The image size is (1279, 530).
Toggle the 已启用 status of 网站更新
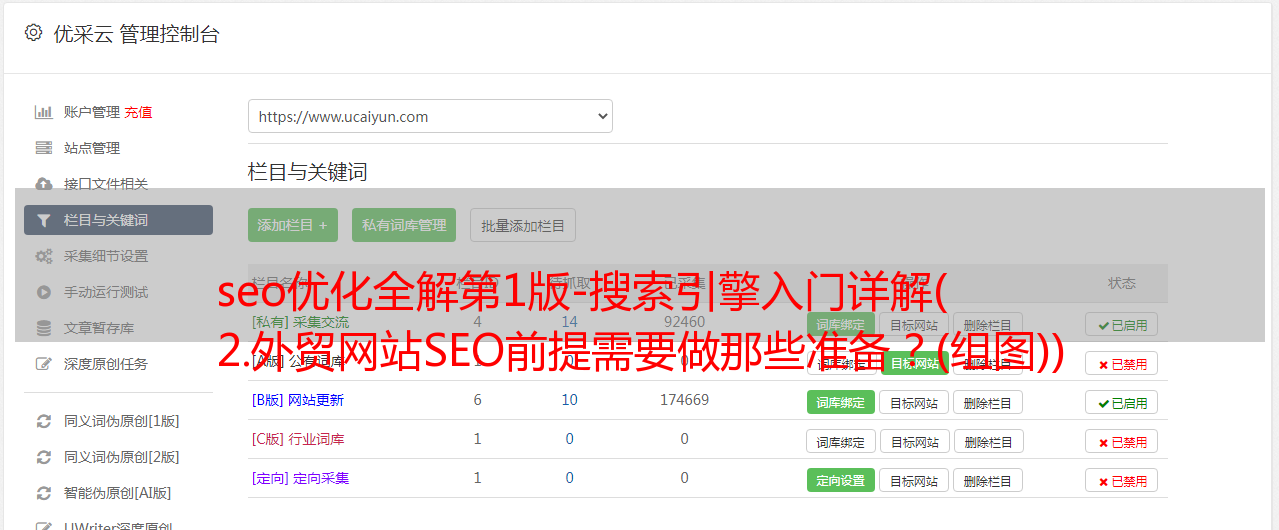[1122, 402]
